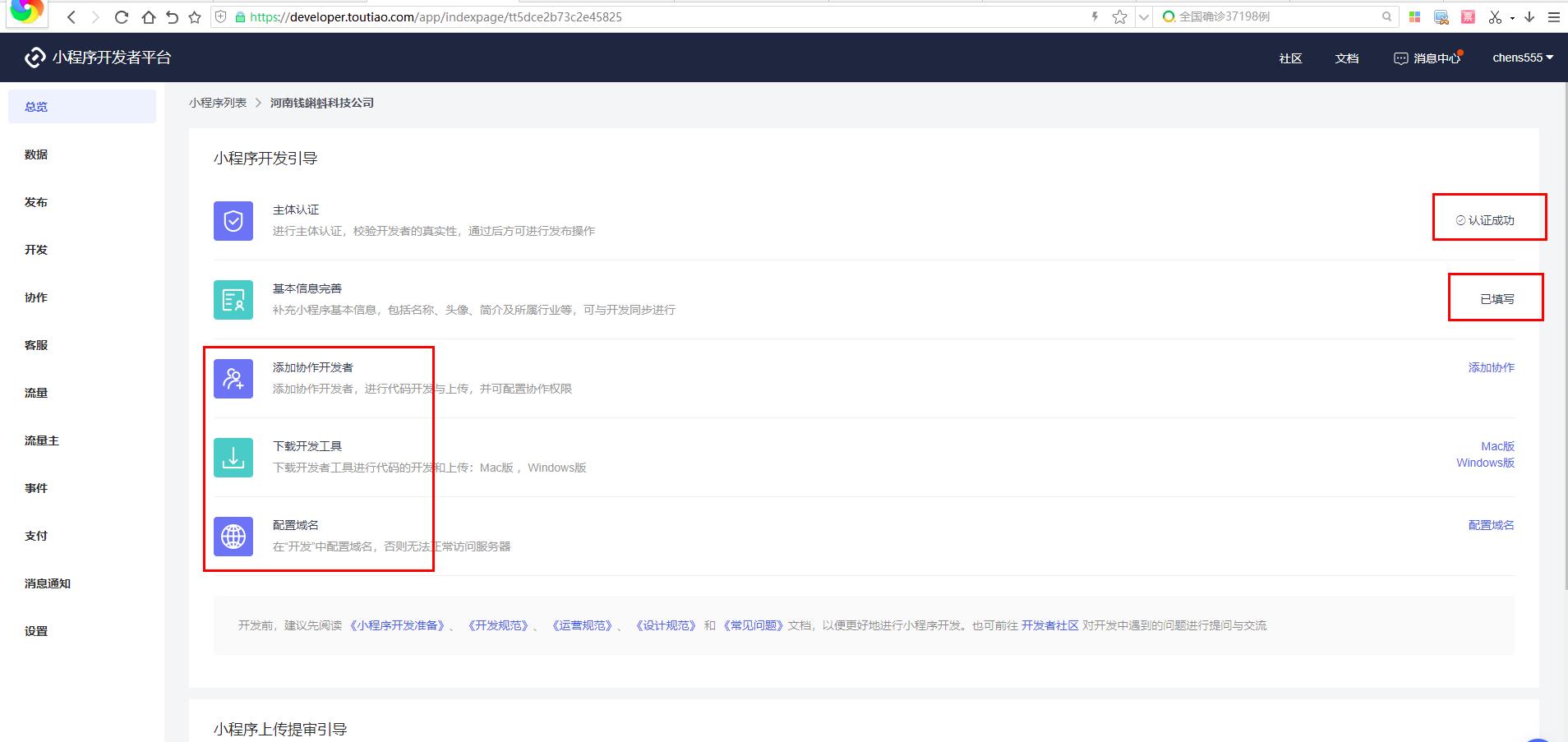
Task: Expand the address bar dropdown arrow
Action: point(1143,17)
